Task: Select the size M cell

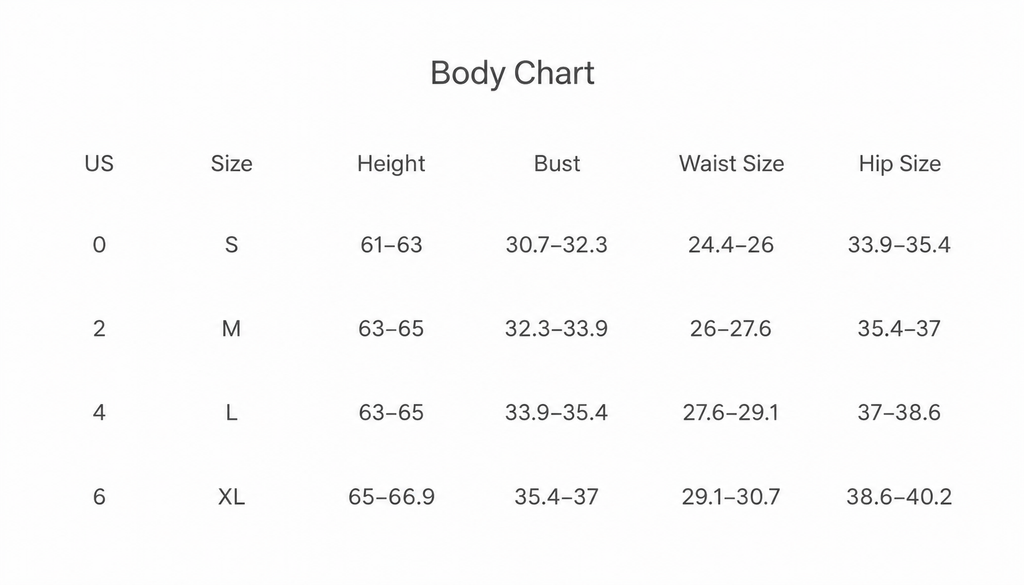Action: (x=231, y=328)
